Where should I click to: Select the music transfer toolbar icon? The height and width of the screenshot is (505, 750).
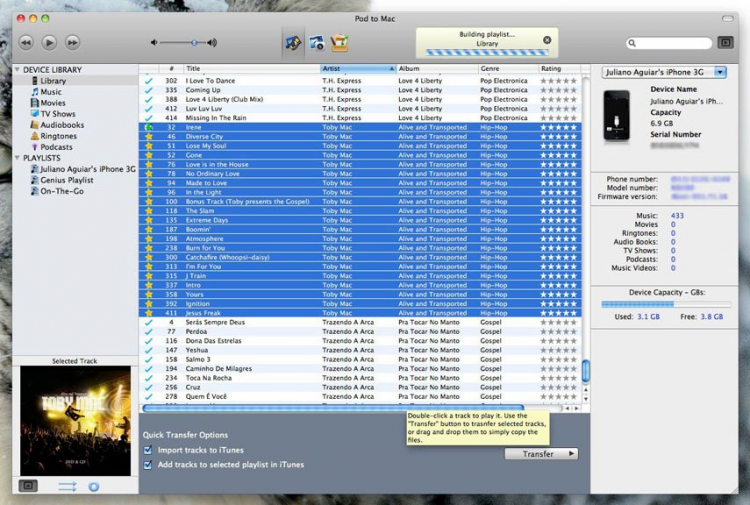click(x=293, y=43)
